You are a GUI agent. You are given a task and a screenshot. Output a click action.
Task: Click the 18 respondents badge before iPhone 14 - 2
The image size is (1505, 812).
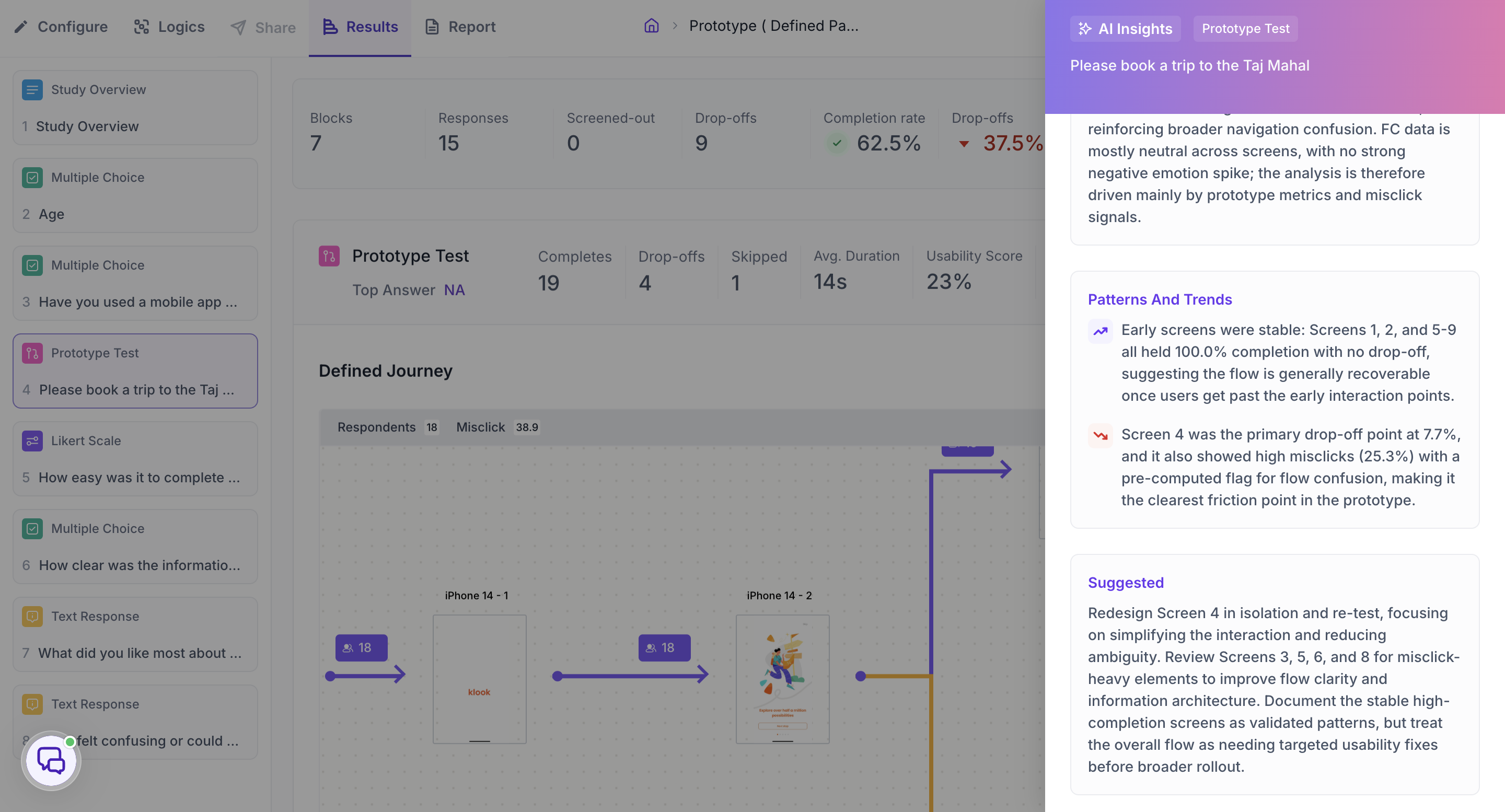point(664,648)
